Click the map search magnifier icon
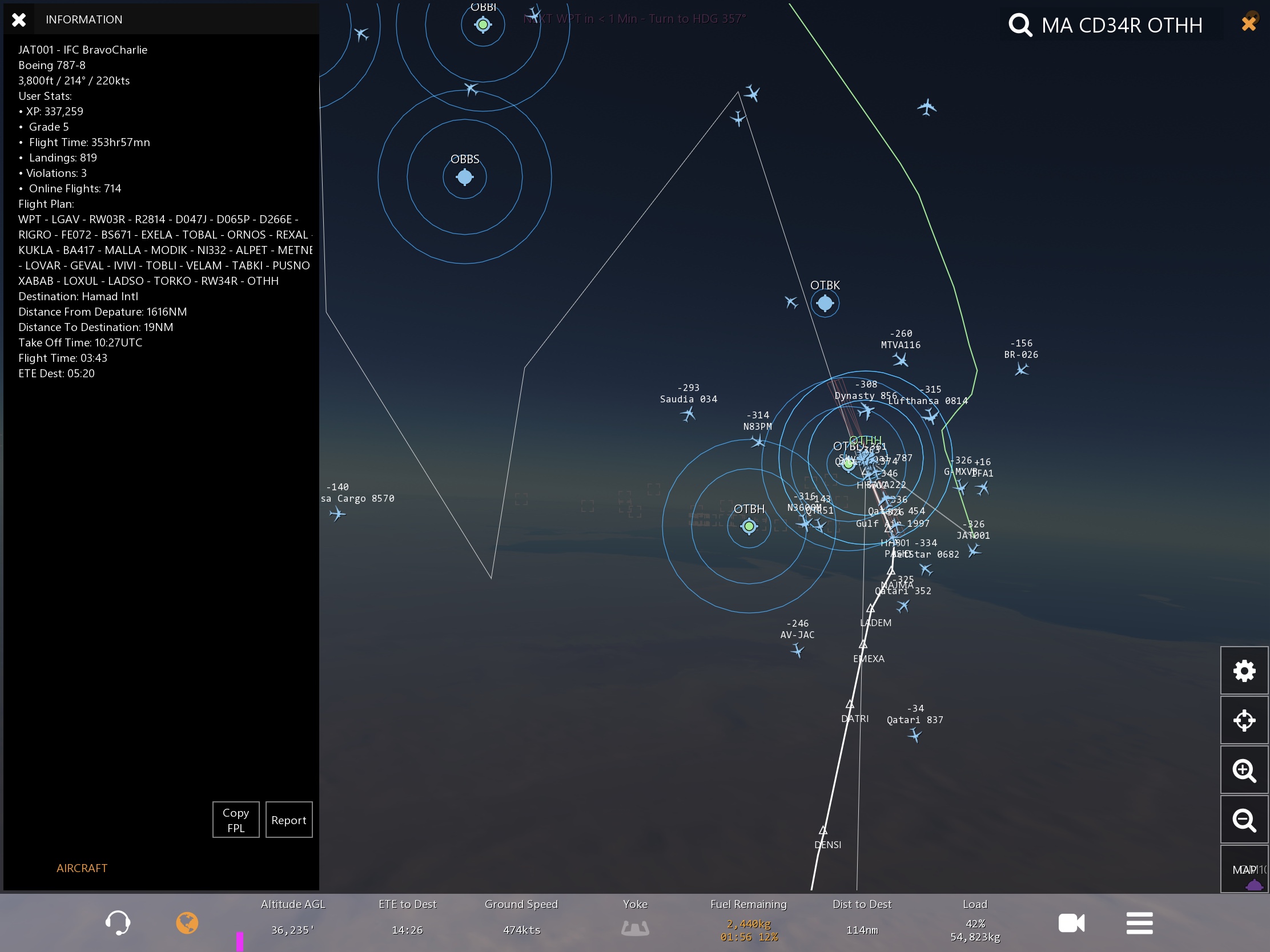 pos(1020,25)
